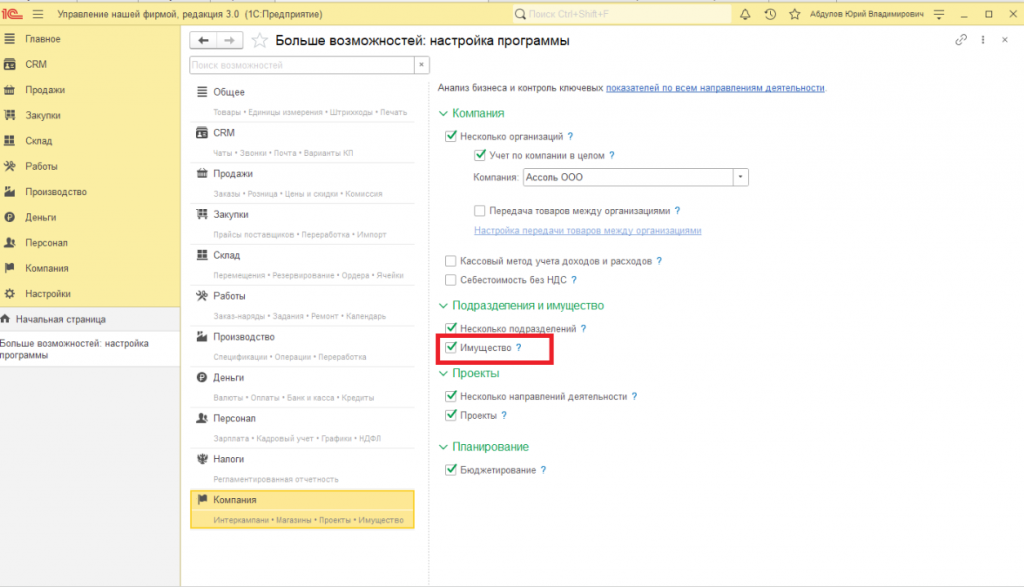Click the 1C logo icon
1024x587 pixels.
click(x=12, y=14)
